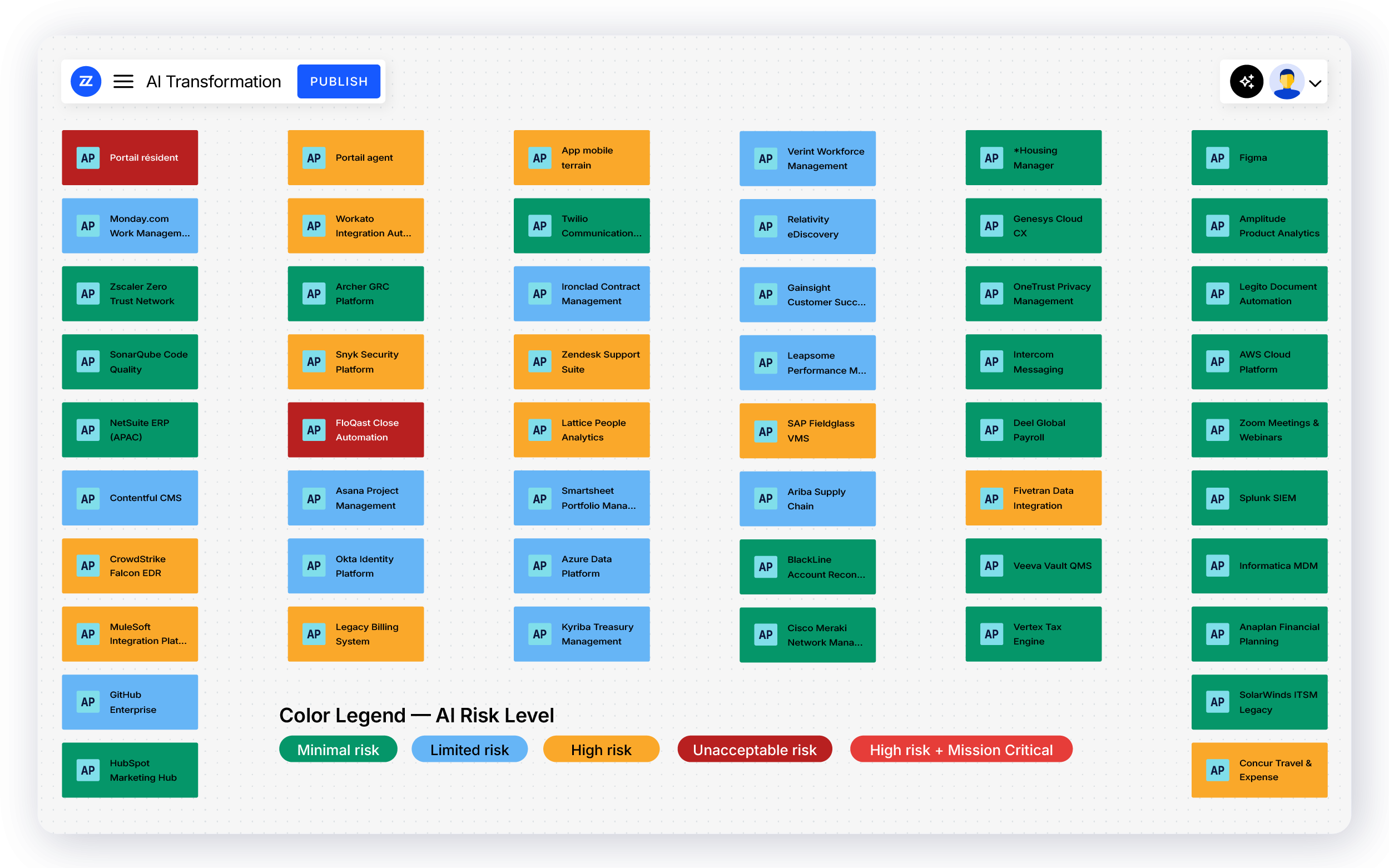This screenshot has width=1389, height=868.
Task: Expand the user account dropdown chevron
Action: point(1315,83)
